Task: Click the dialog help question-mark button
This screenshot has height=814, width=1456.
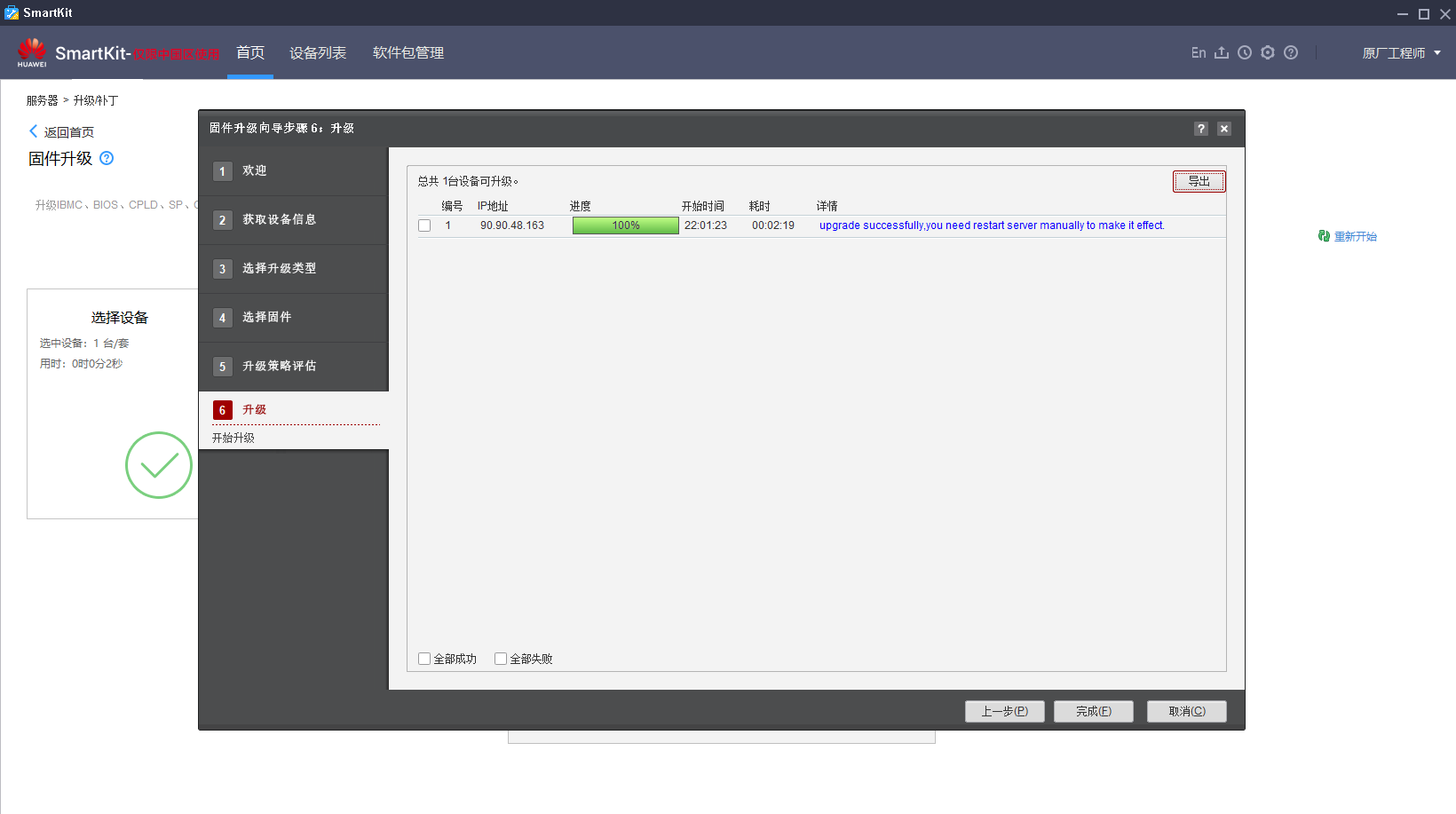Action: (x=1201, y=129)
